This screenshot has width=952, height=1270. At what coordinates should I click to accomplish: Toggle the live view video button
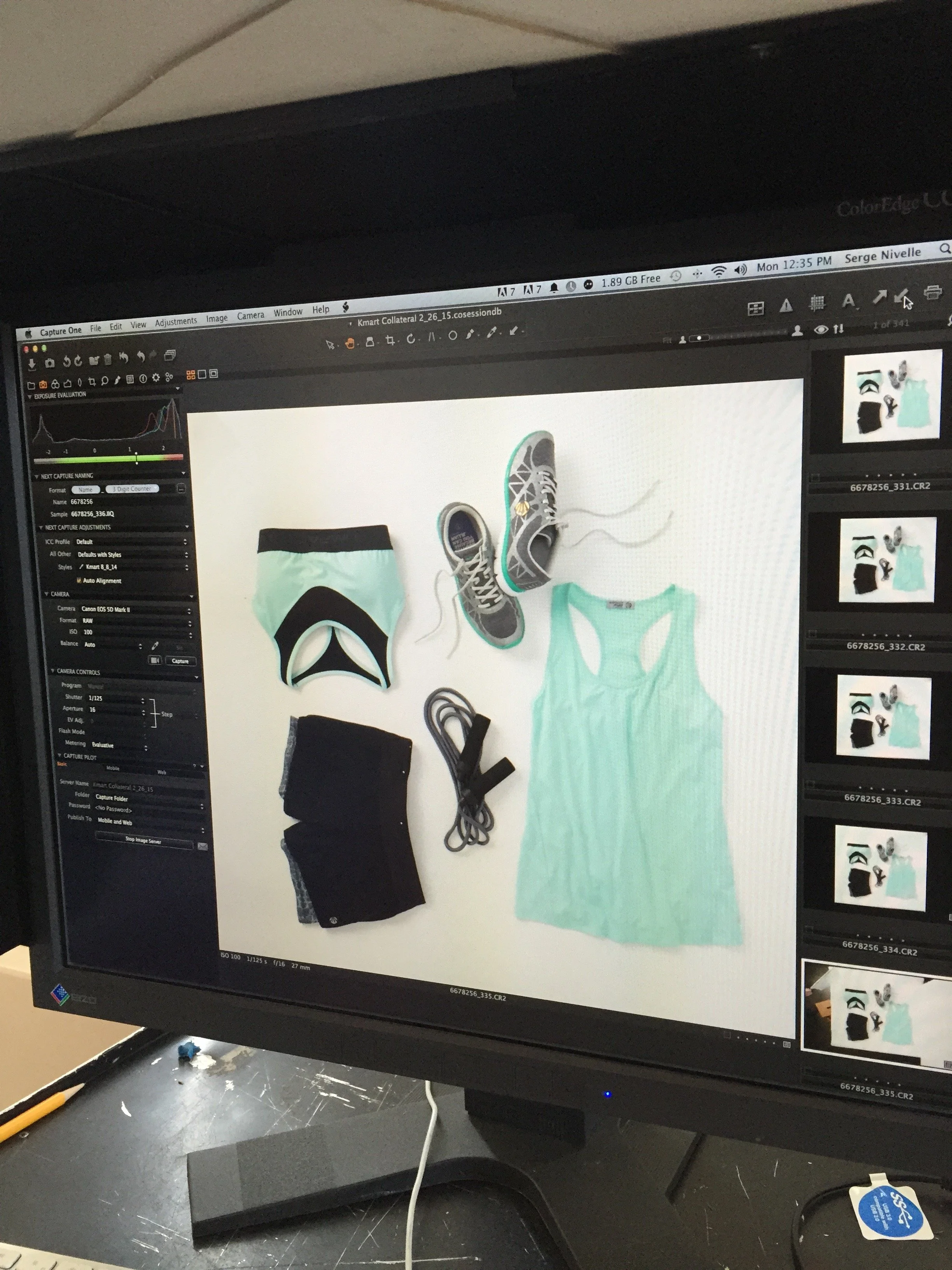point(155,660)
